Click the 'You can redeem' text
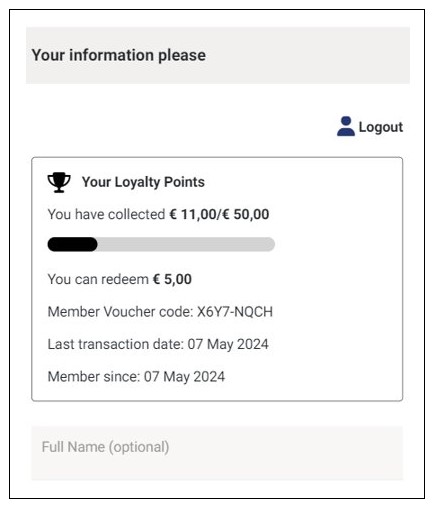The width and height of the screenshot is (436, 508). coord(98,279)
